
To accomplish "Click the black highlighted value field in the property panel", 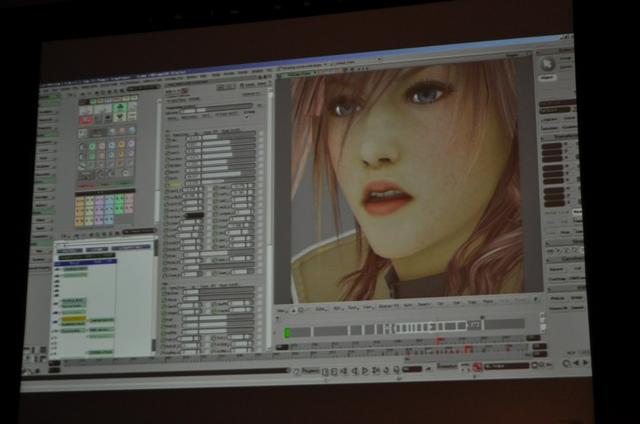I will (x=194, y=215).
